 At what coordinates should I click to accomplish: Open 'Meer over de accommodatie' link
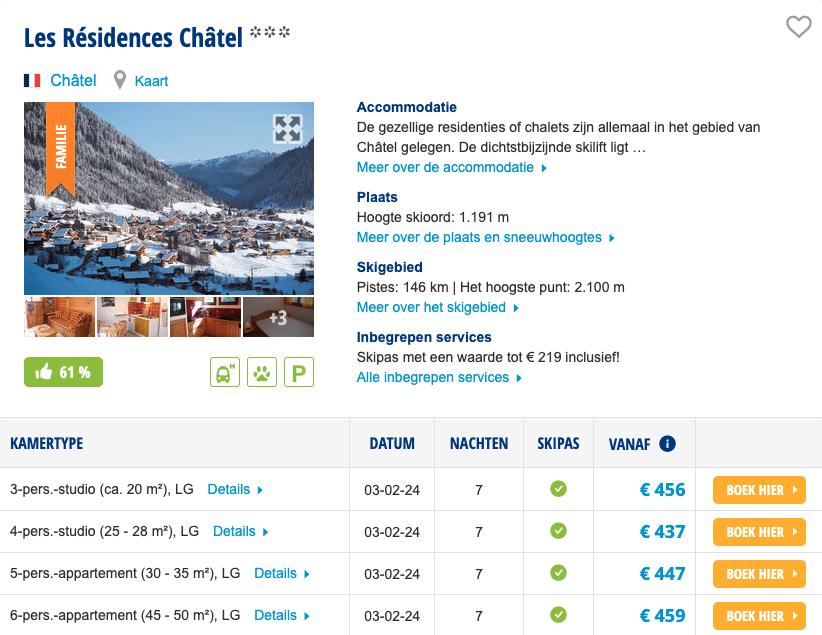pos(451,168)
